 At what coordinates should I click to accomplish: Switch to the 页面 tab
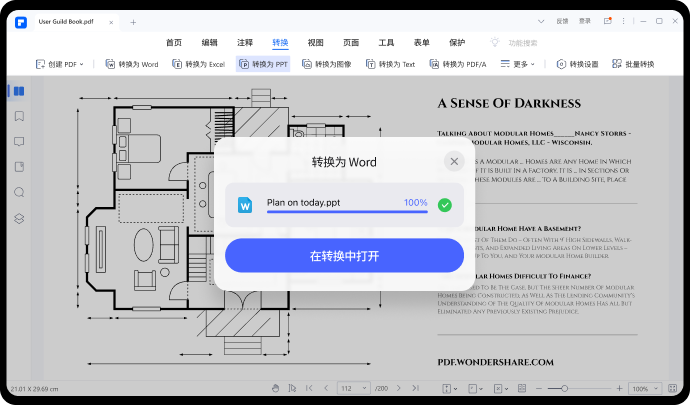[x=351, y=43]
